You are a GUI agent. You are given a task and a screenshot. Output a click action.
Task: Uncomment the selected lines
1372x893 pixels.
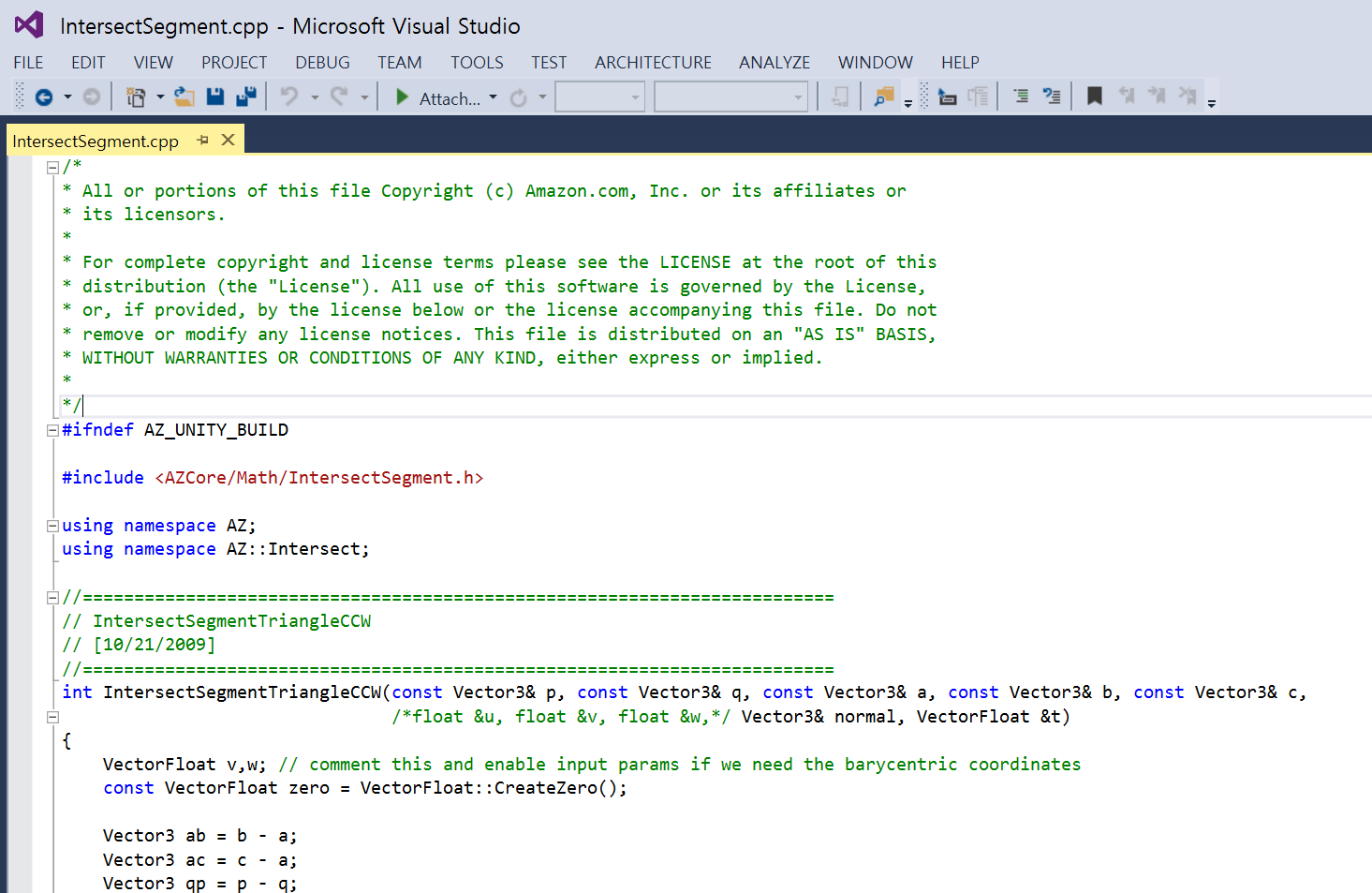(1052, 97)
